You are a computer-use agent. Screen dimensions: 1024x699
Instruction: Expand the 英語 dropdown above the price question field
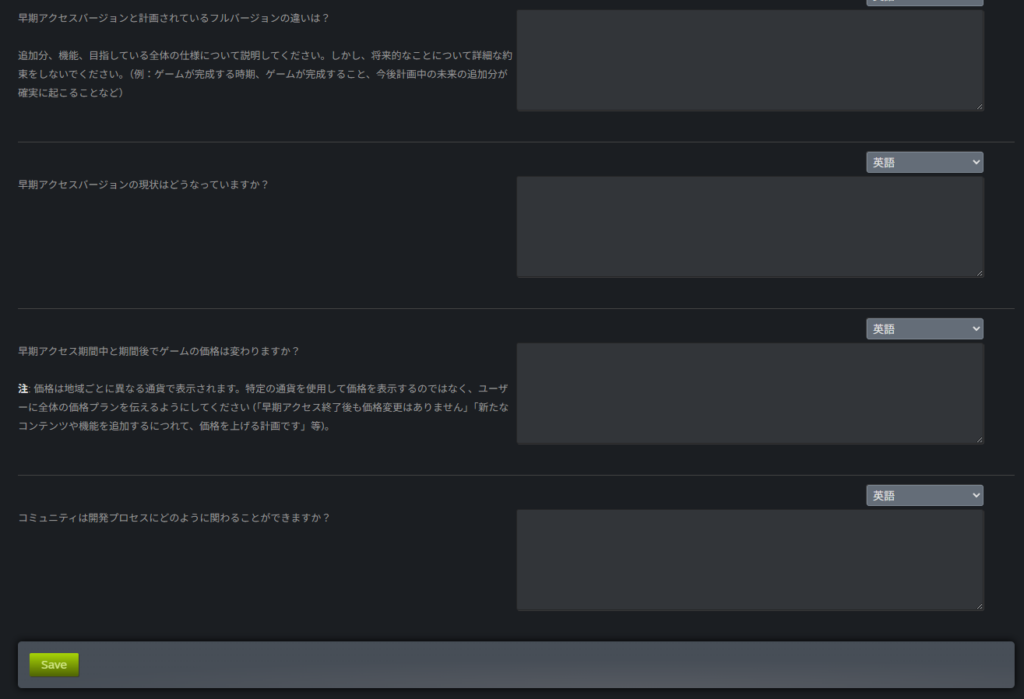[x=924, y=329]
